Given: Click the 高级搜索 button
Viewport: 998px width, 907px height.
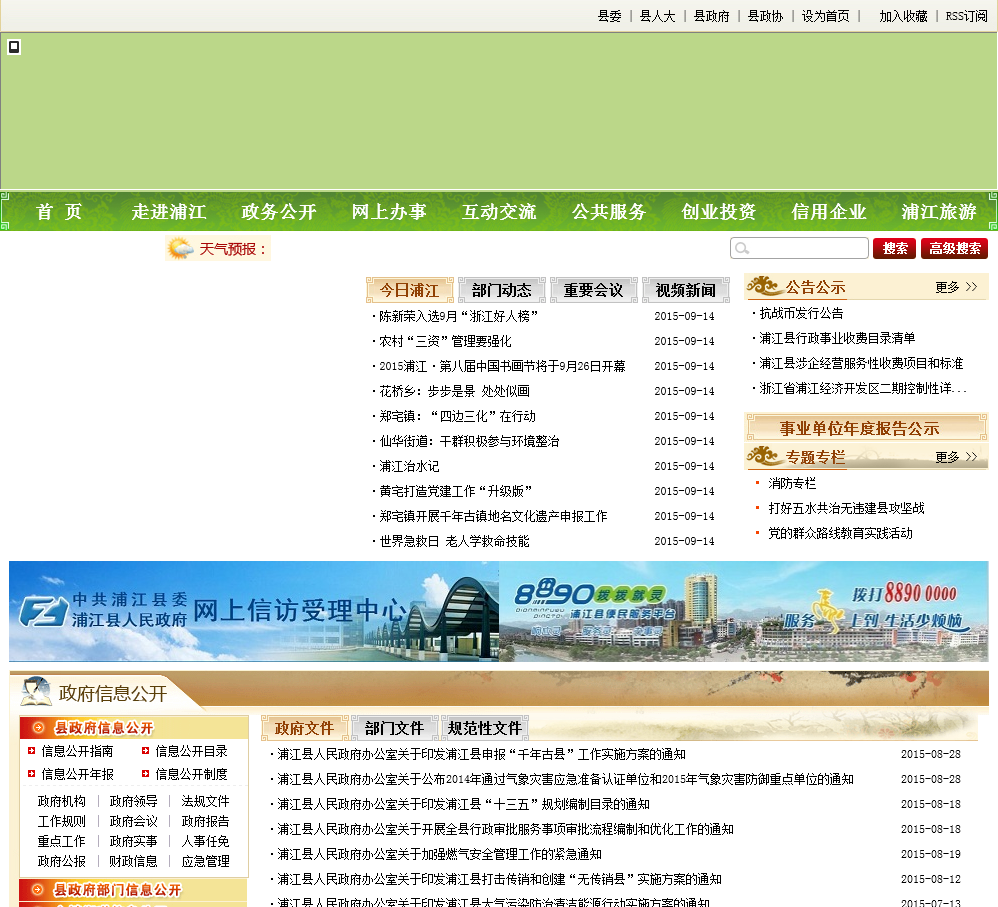Looking at the screenshot, I should (x=954, y=248).
